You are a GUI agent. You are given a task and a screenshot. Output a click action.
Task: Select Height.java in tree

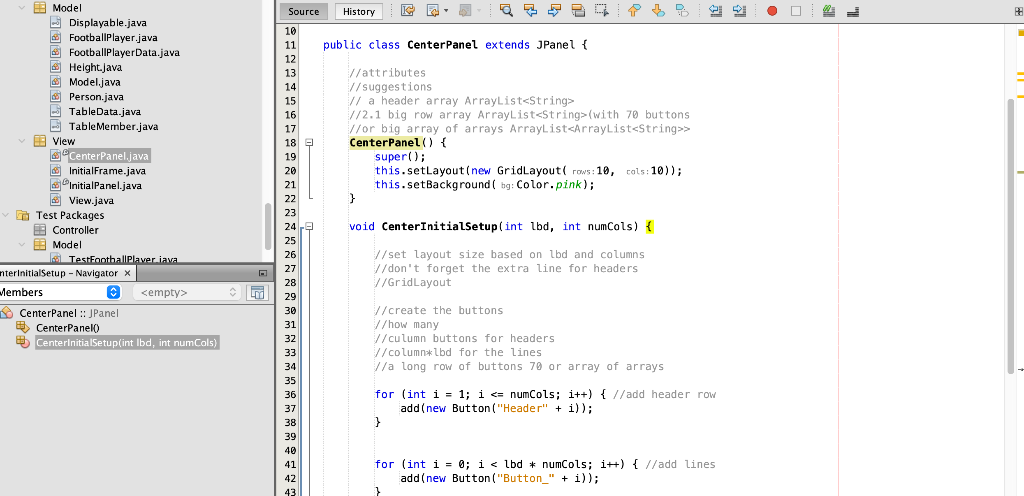(x=95, y=67)
